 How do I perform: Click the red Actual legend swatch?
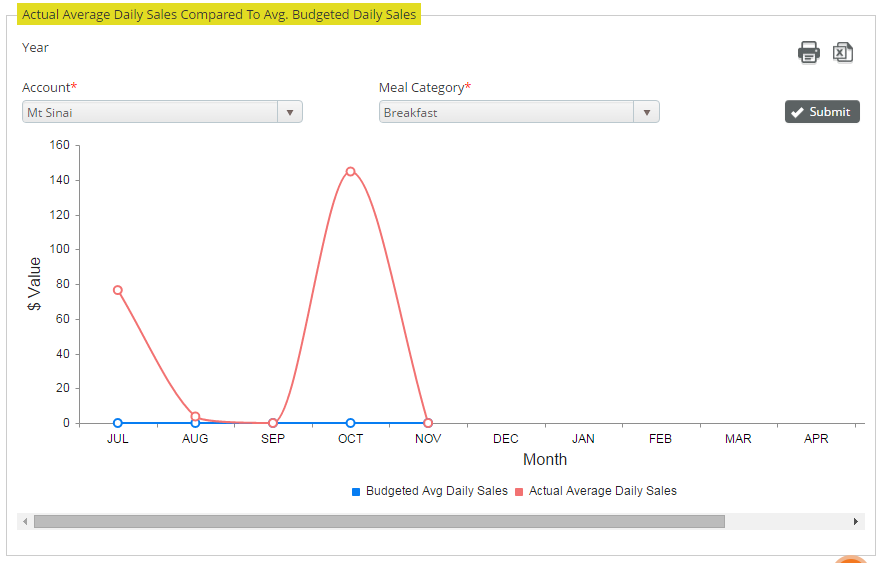519,492
